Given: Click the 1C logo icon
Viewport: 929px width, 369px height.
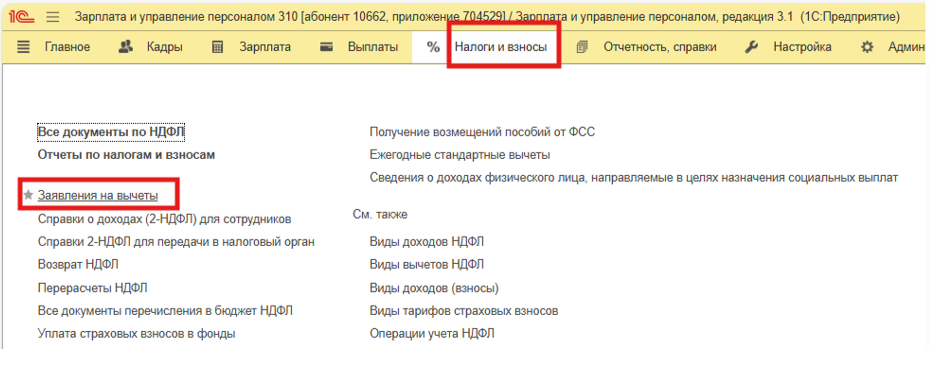Looking at the screenshot, I should pos(23,17).
